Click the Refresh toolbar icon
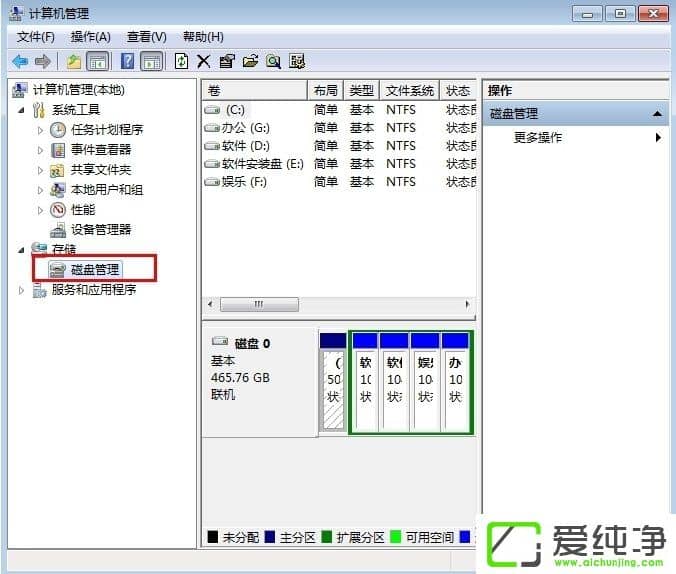 (x=181, y=62)
